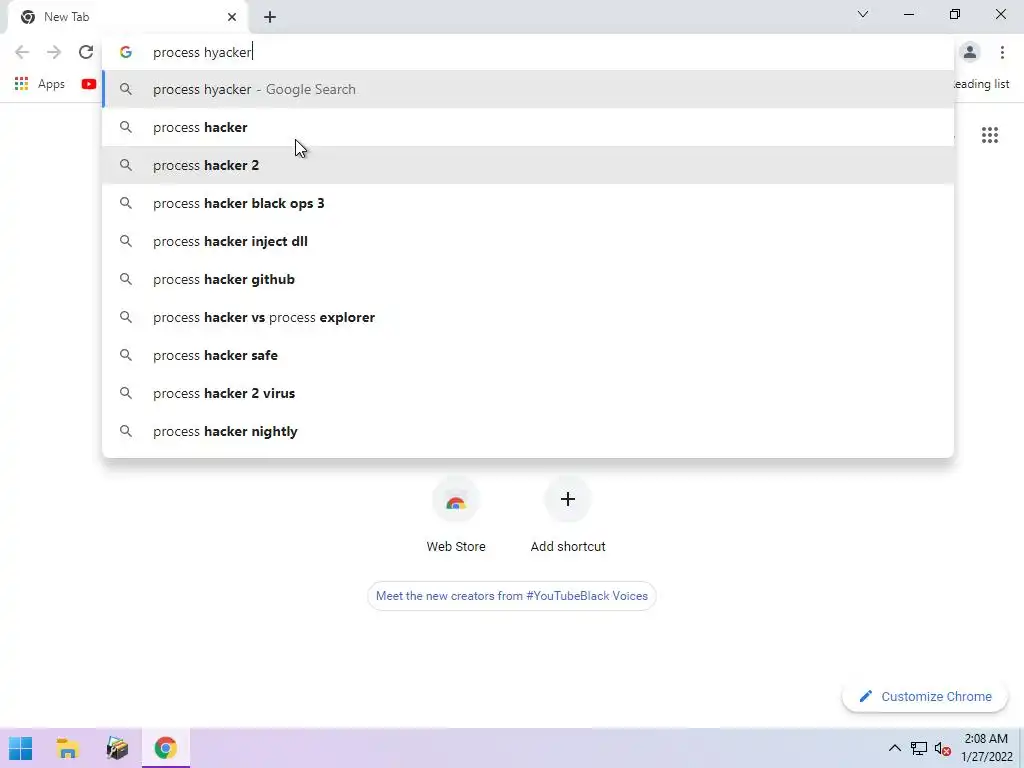
Task: Click the Customize Chrome button
Action: [925, 697]
